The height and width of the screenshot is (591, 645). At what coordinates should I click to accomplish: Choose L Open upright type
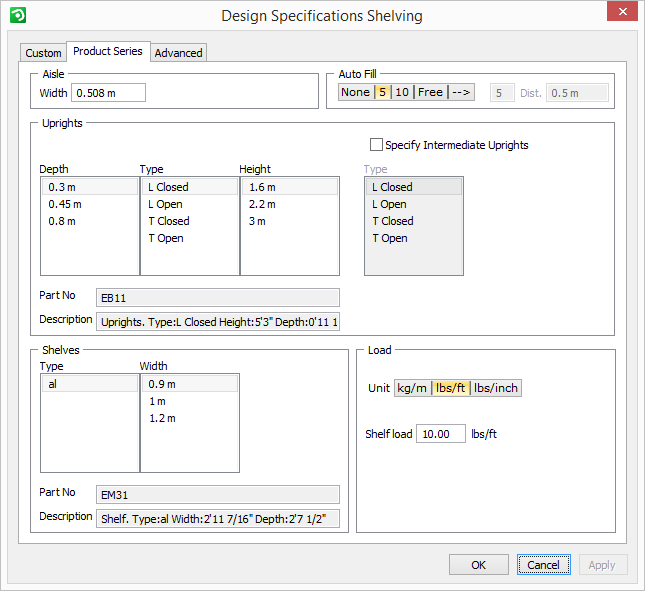[x=166, y=204]
